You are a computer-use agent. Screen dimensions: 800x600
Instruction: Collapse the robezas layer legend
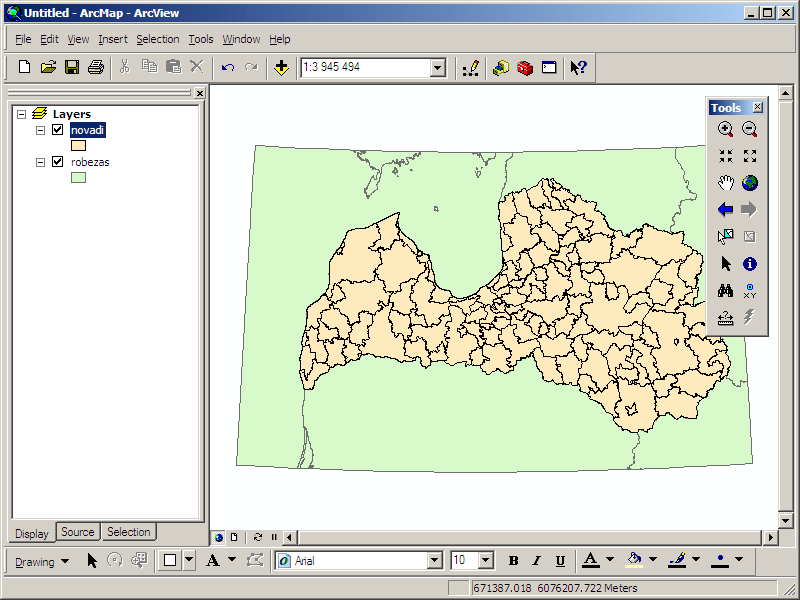point(40,162)
